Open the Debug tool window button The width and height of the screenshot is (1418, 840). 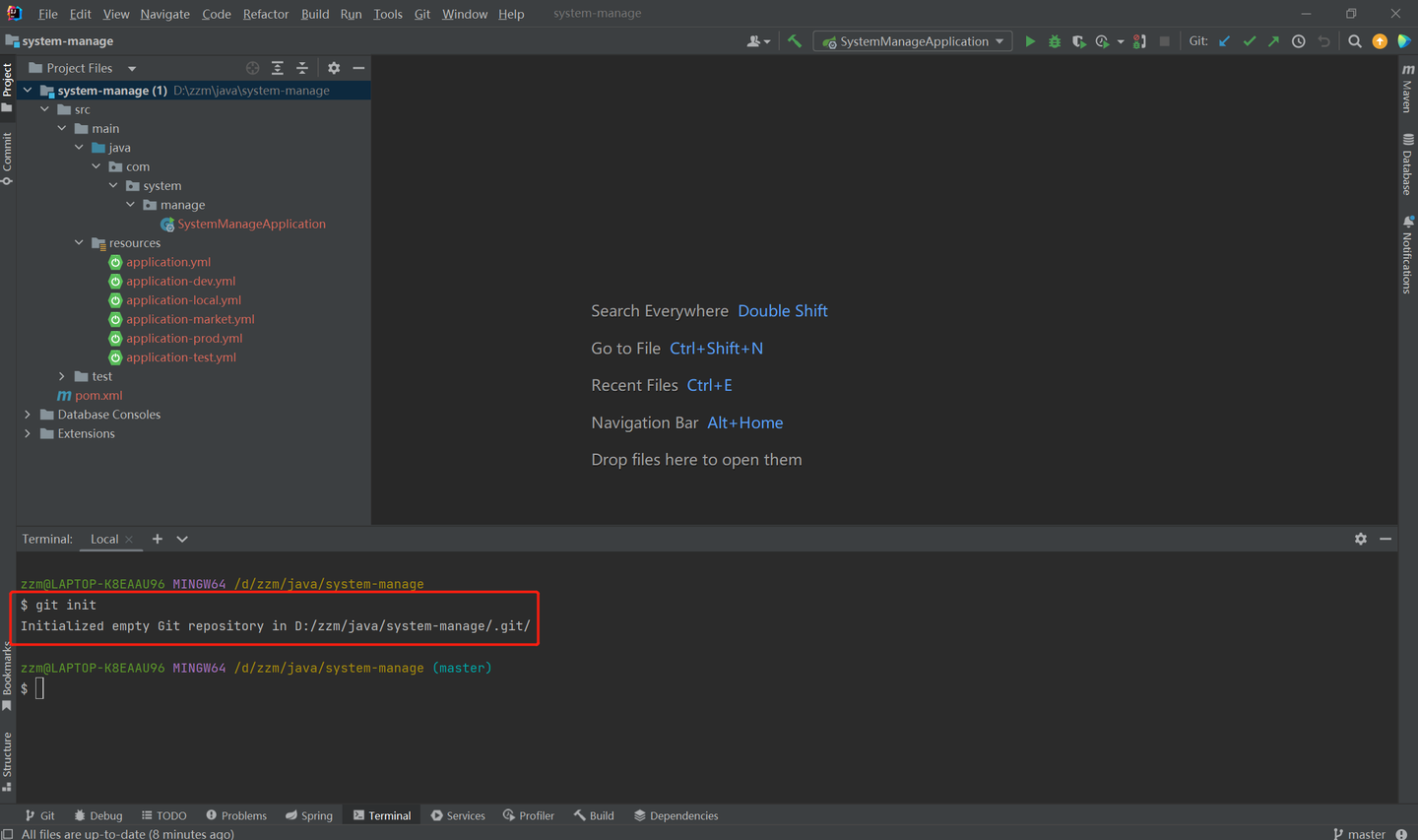point(98,815)
